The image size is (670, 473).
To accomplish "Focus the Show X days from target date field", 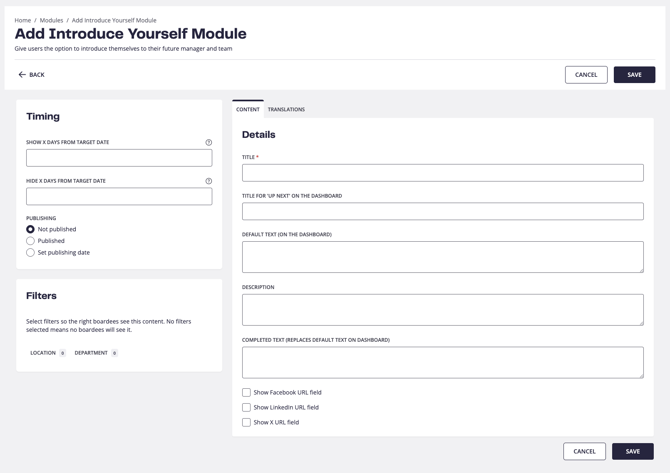I will pyautogui.click(x=119, y=158).
